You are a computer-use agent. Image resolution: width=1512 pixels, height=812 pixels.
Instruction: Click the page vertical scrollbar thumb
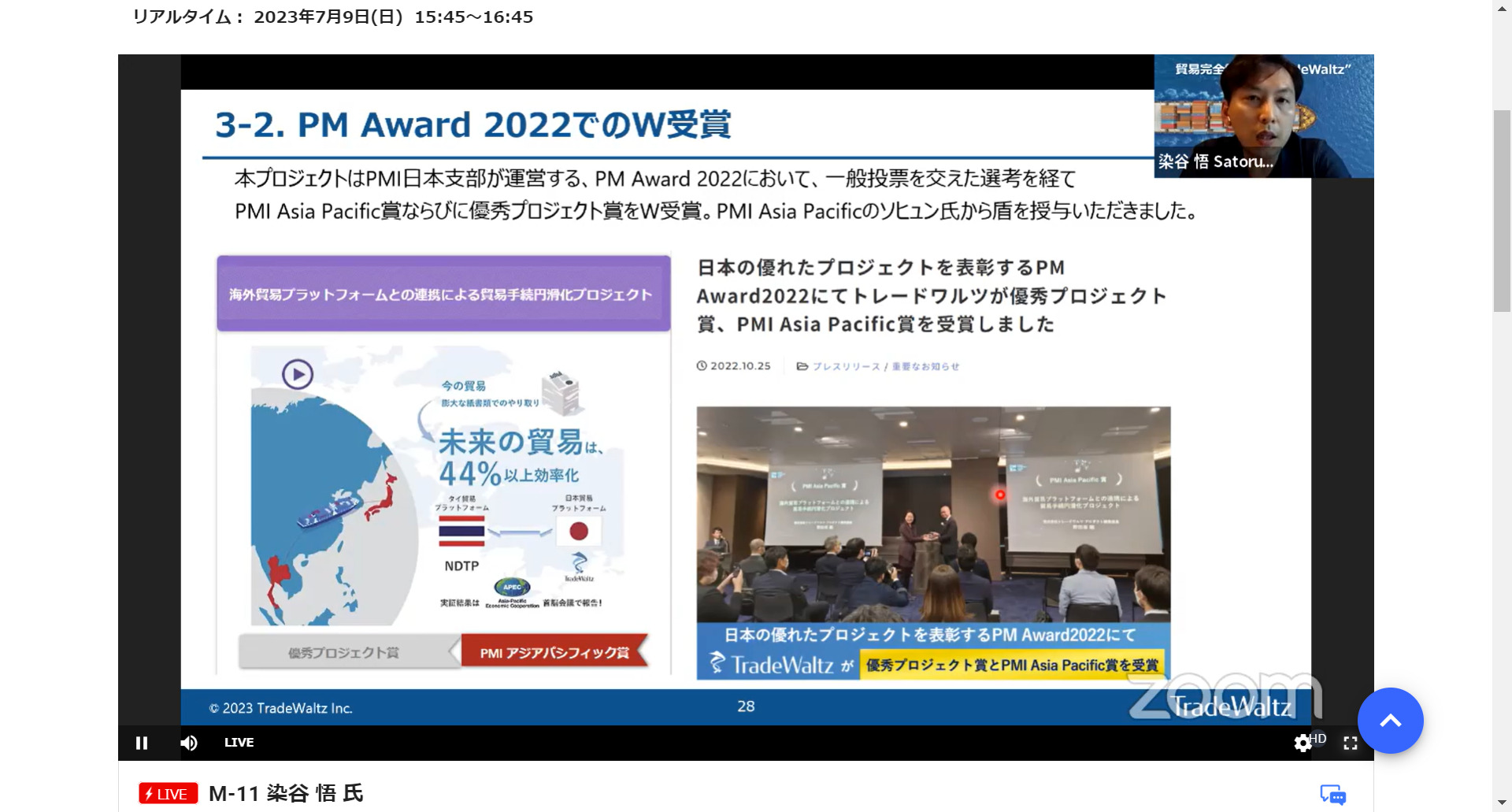1502,211
